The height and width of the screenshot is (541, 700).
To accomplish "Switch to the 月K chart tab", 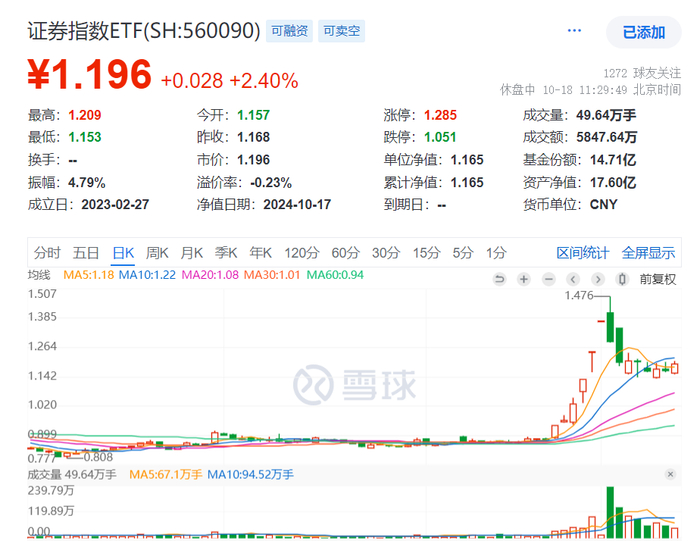I will click(192, 253).
